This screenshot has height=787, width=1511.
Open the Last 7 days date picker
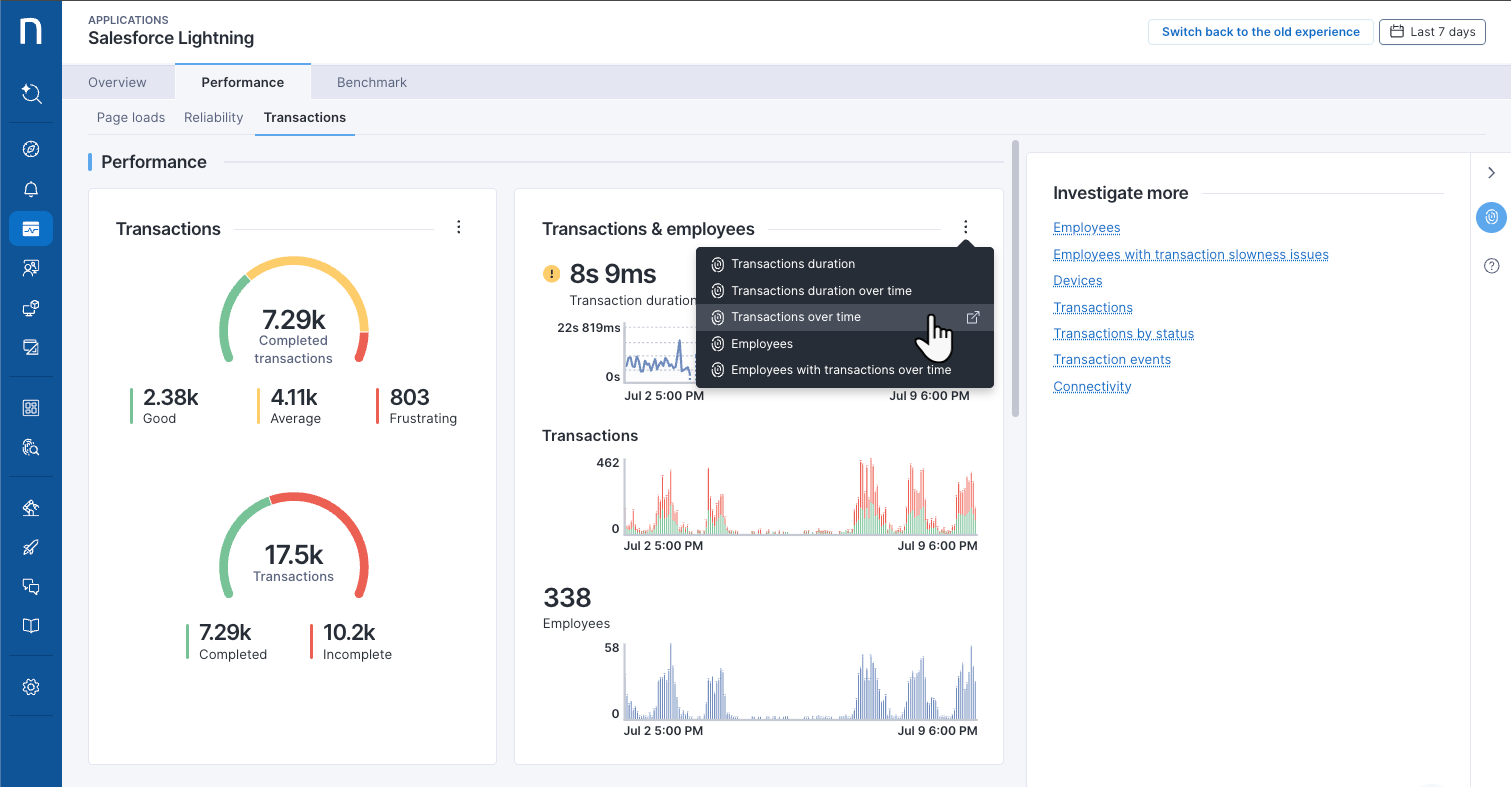(x=1432, y=32)
